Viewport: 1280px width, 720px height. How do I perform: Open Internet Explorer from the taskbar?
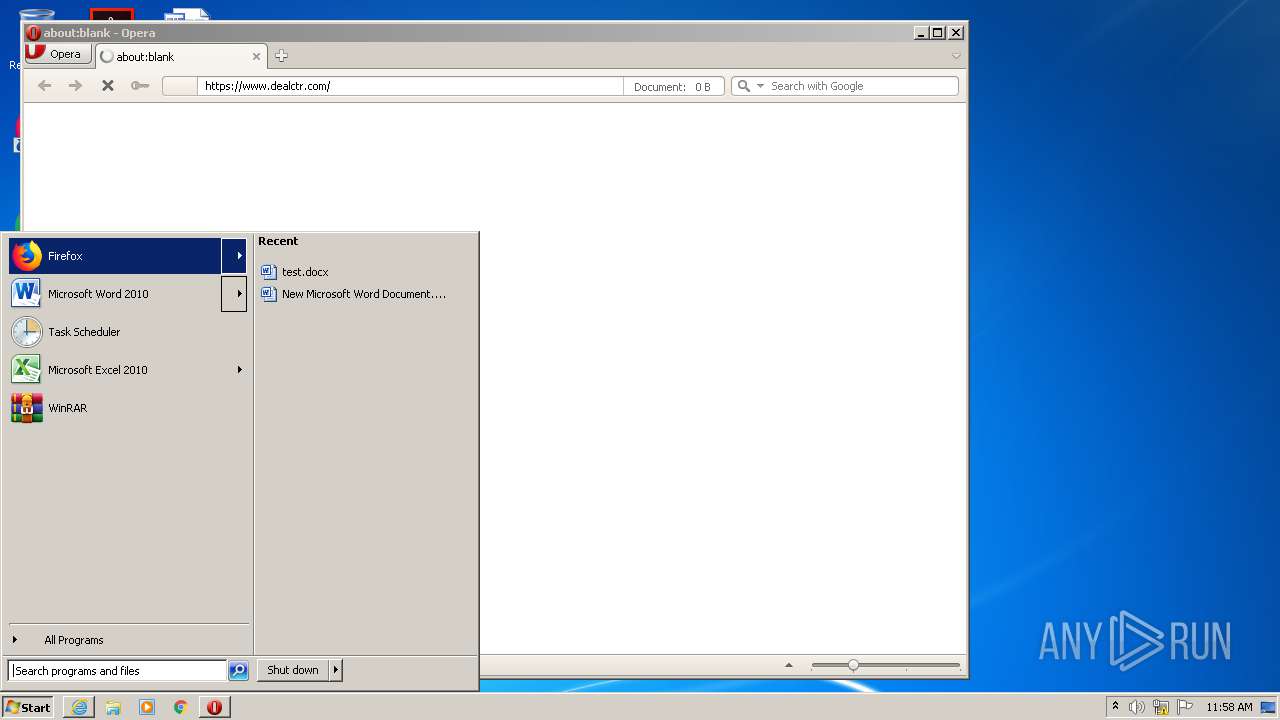(x=79, y=707)
